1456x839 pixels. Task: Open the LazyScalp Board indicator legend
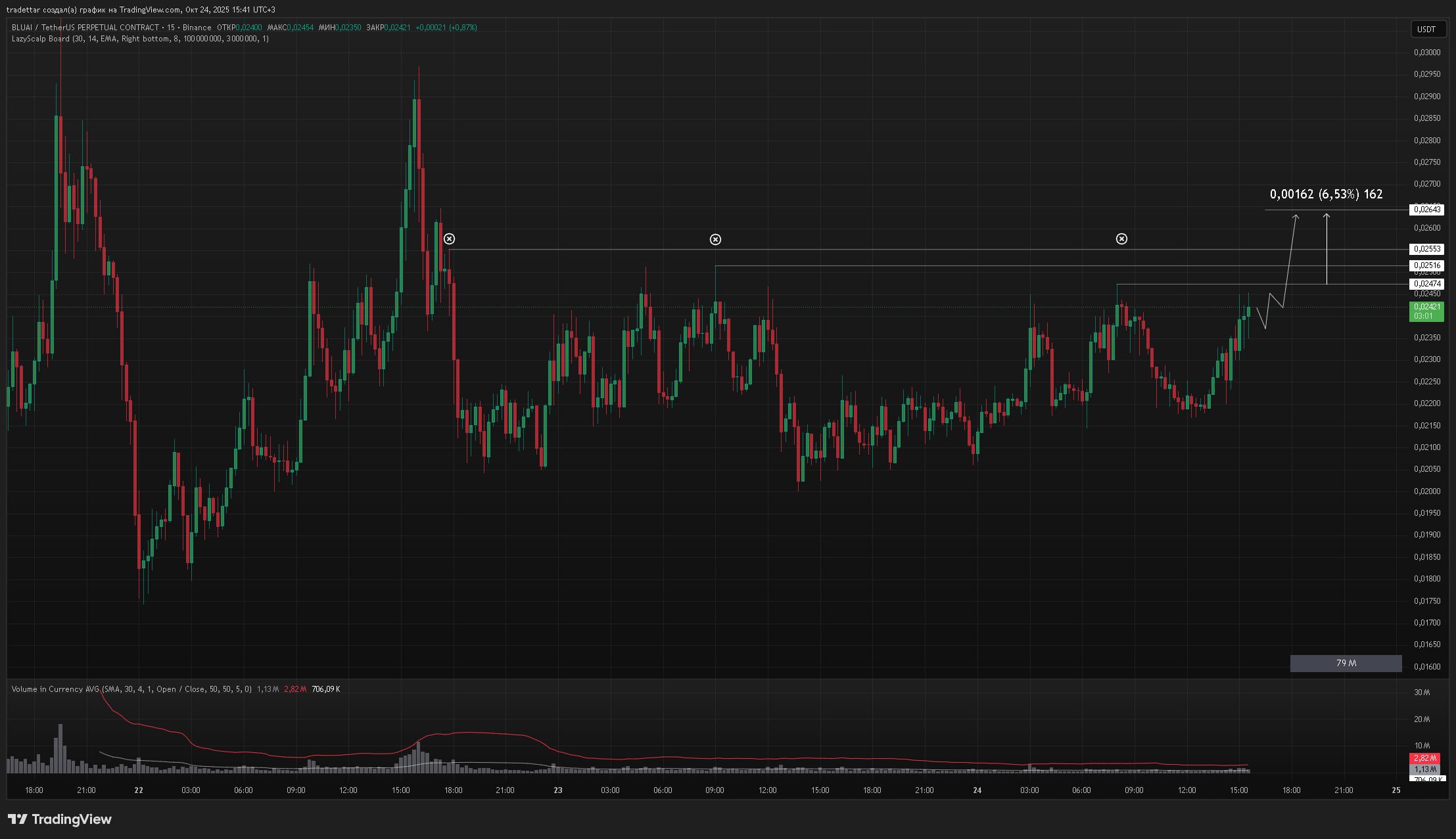[41, 39]
